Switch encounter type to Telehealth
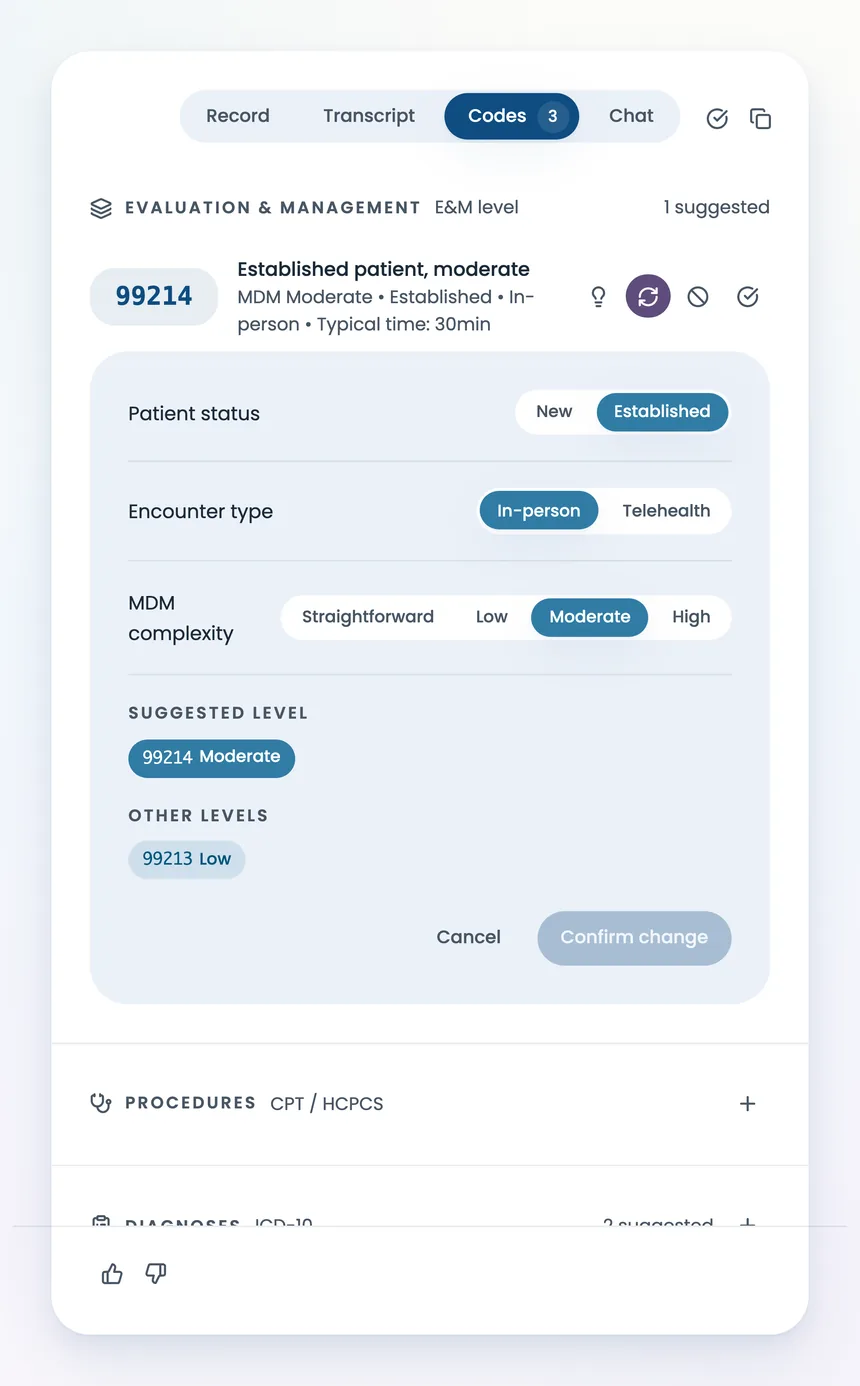 point(666,511)
